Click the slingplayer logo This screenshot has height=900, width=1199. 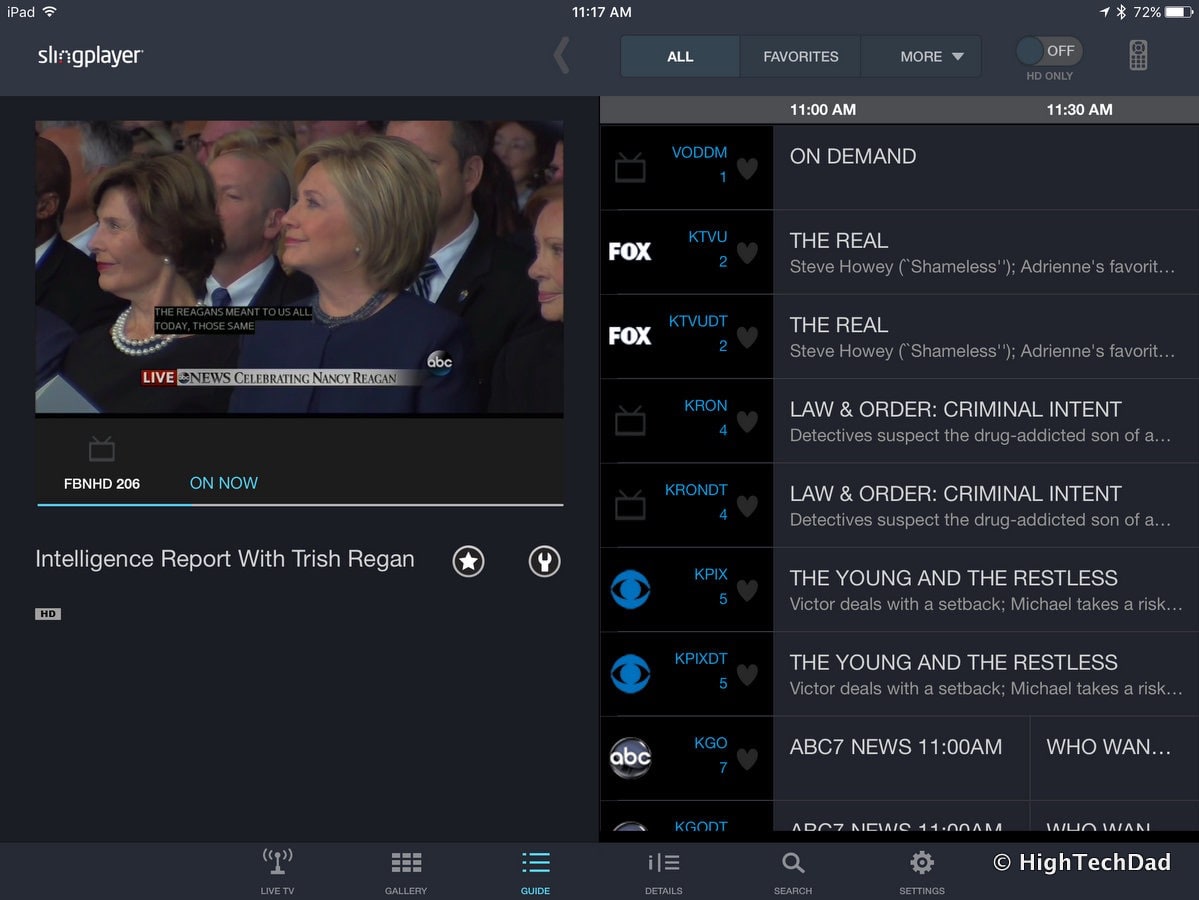coord(90,56)
